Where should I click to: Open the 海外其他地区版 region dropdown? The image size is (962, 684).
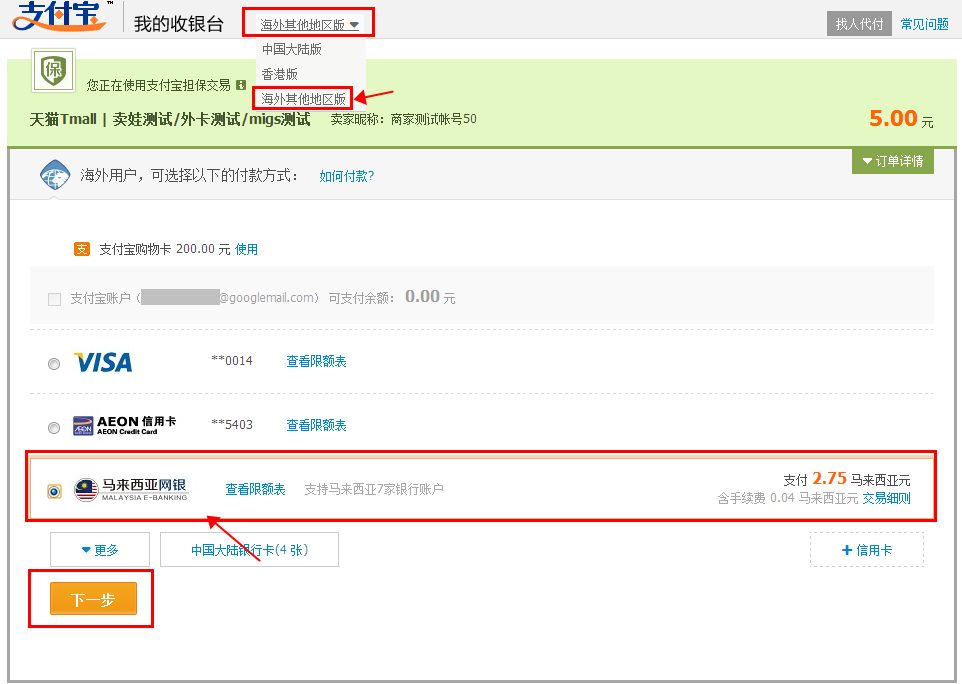coord(309,24)
